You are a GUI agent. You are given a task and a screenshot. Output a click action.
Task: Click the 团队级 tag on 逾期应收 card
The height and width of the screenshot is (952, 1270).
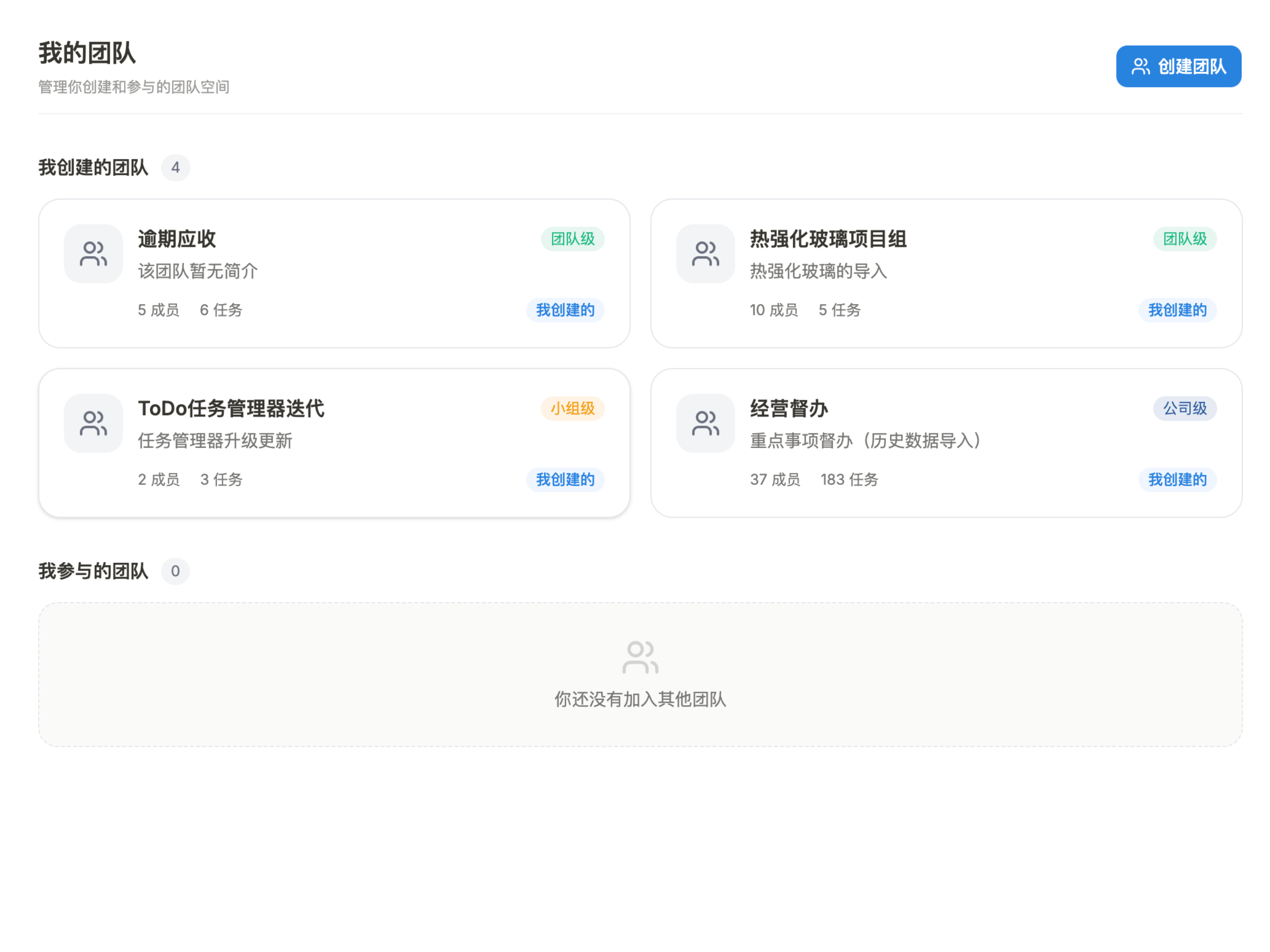coord(572,239)
